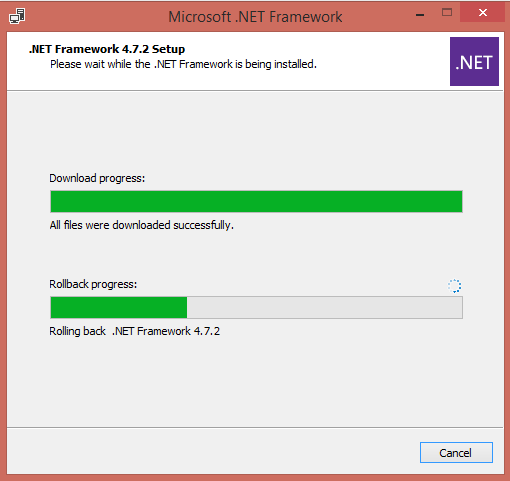The width and height of the screenshot is (510, 481).
Task: Click the empty gray area above Download progress
Action: coord(255,130)
